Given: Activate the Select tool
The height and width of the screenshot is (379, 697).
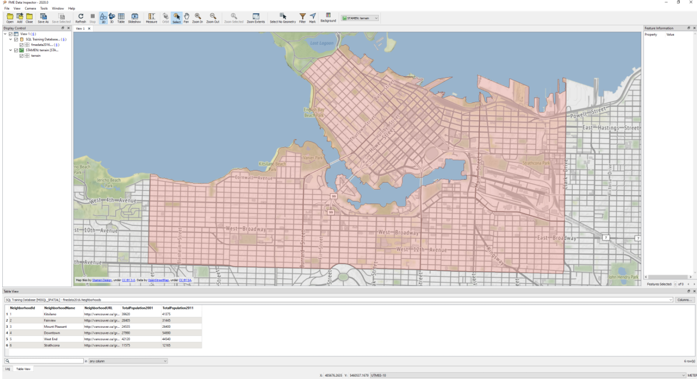Looking at the screenshot, I should coord(176,18).
